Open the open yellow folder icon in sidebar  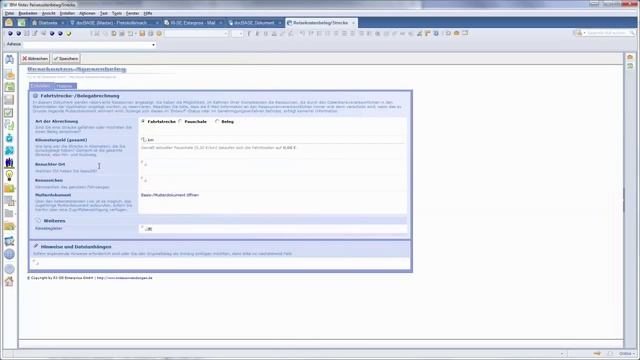(x=9, y=226)
